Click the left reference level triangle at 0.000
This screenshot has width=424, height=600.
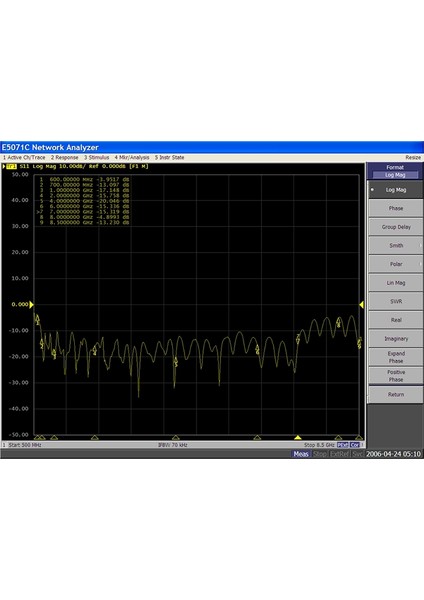[31, 305]
